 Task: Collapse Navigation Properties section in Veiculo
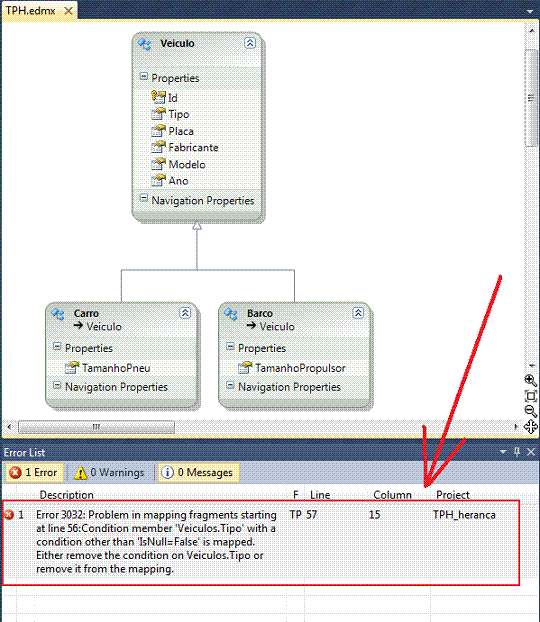click(x=144, y=198)
